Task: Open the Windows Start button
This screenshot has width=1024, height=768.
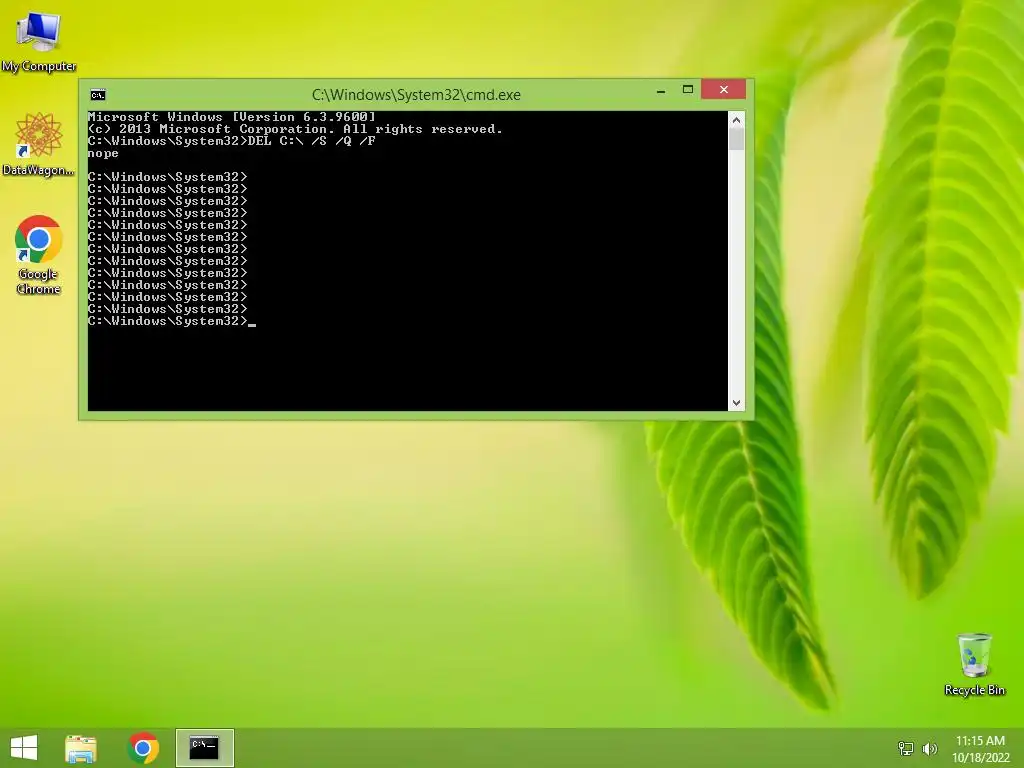Action: [24, 748]
